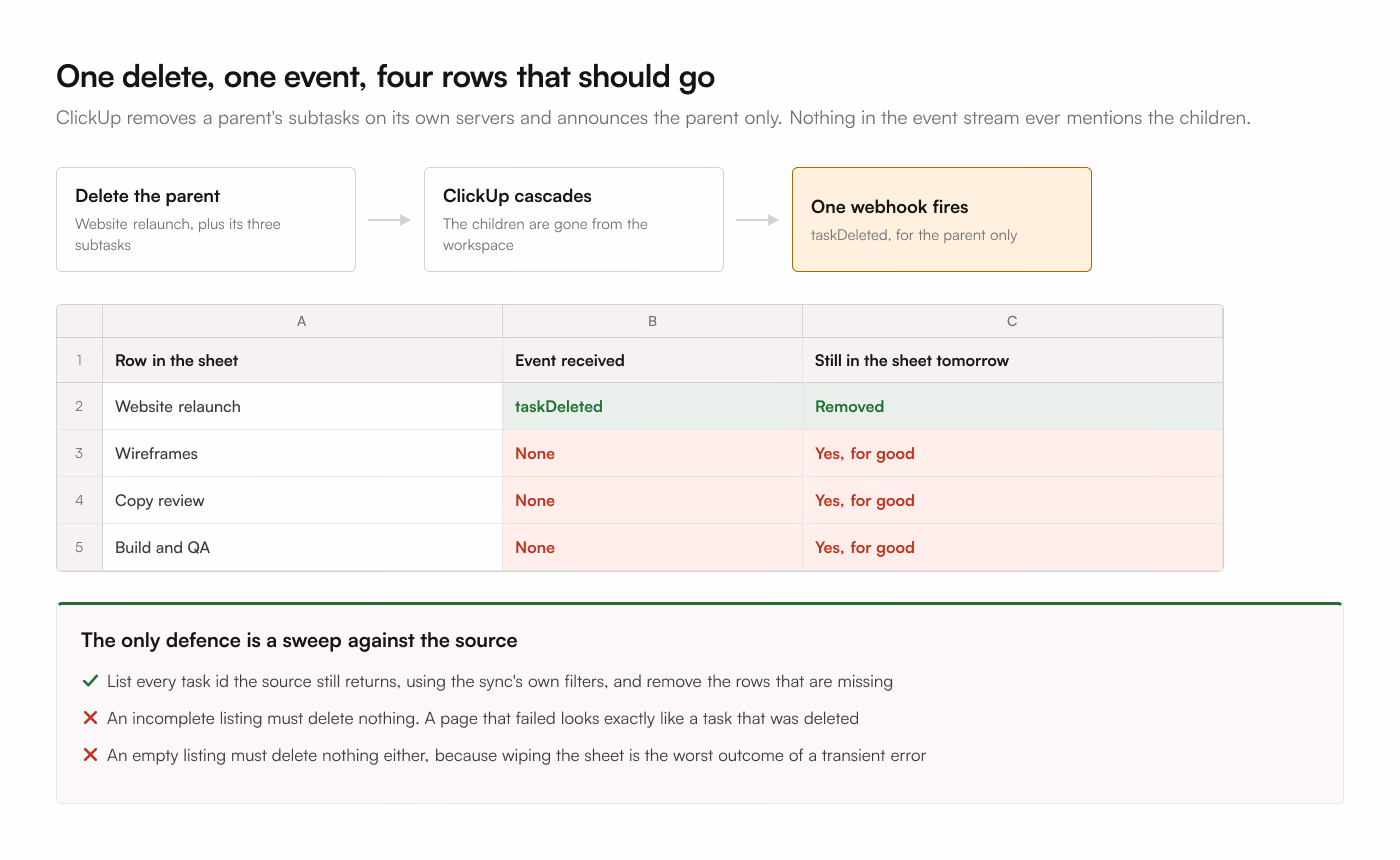Click the 'Website relaunch' cell in row 2
The width and height of the screenshot is (1400, 860).
click(x=302, y=406)
